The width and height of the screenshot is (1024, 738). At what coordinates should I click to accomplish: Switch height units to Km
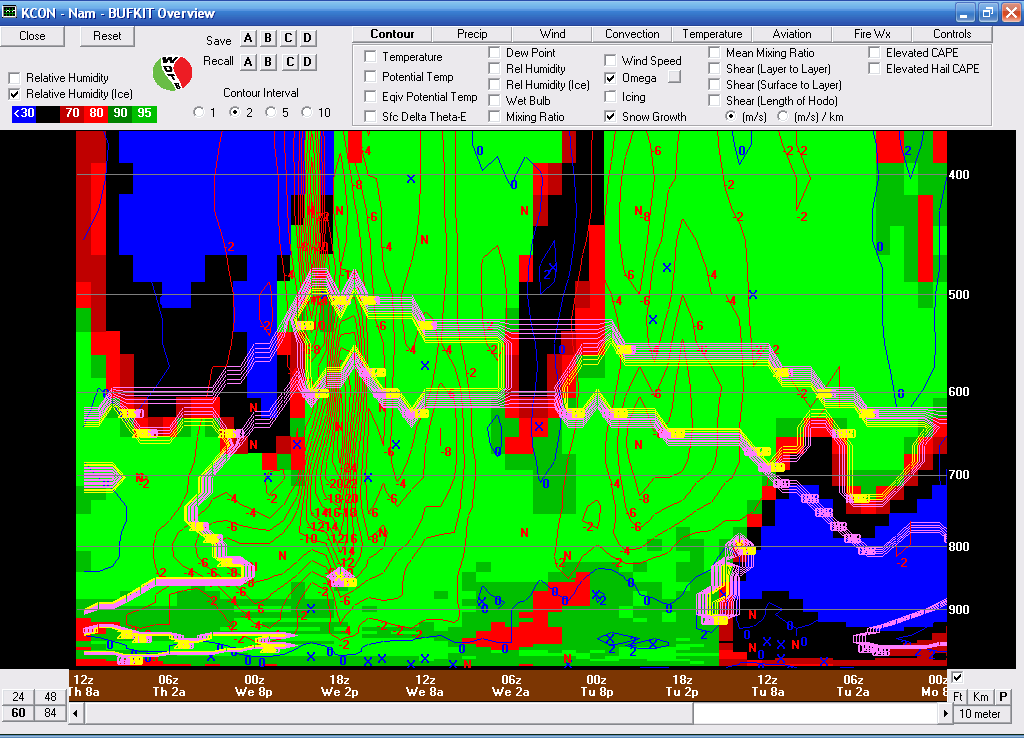pyautogui.click(x=981, y=696)
